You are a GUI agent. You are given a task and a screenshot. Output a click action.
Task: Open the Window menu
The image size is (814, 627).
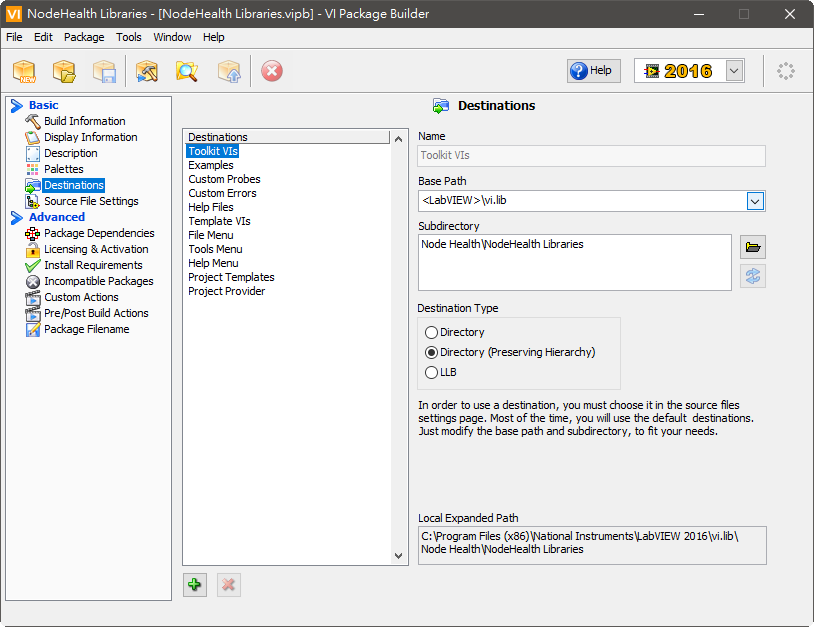pyautogui.click(x=172, y=37)
